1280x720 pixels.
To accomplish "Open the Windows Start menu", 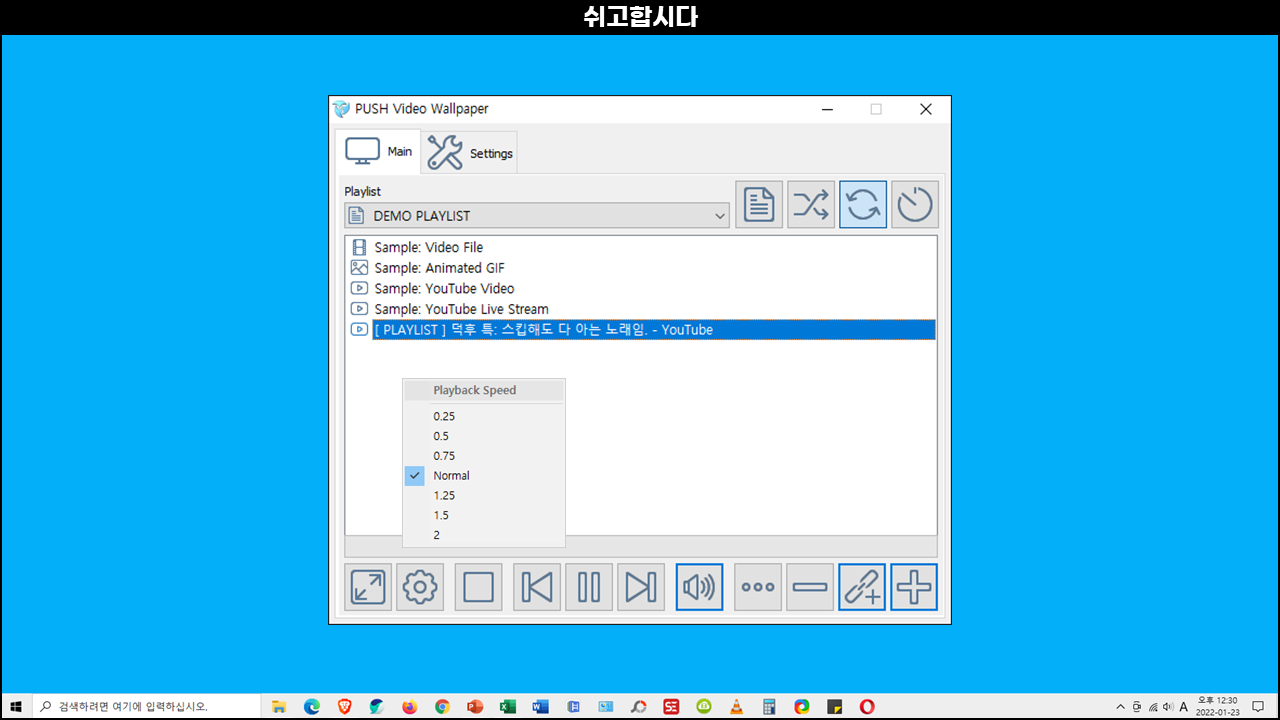I will coord(16,706).
